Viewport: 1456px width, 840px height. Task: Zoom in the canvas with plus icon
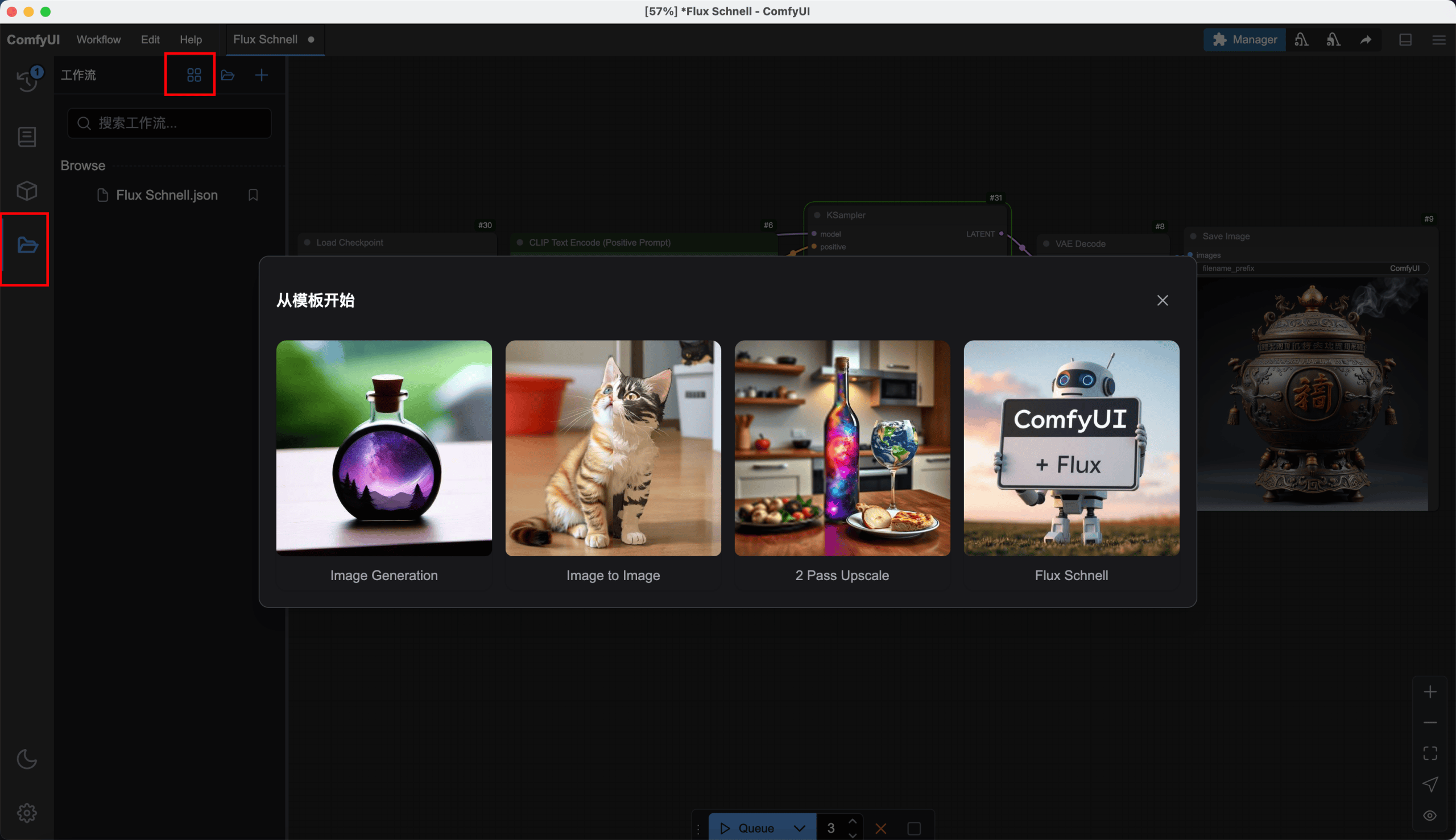tap(1430, 692)
